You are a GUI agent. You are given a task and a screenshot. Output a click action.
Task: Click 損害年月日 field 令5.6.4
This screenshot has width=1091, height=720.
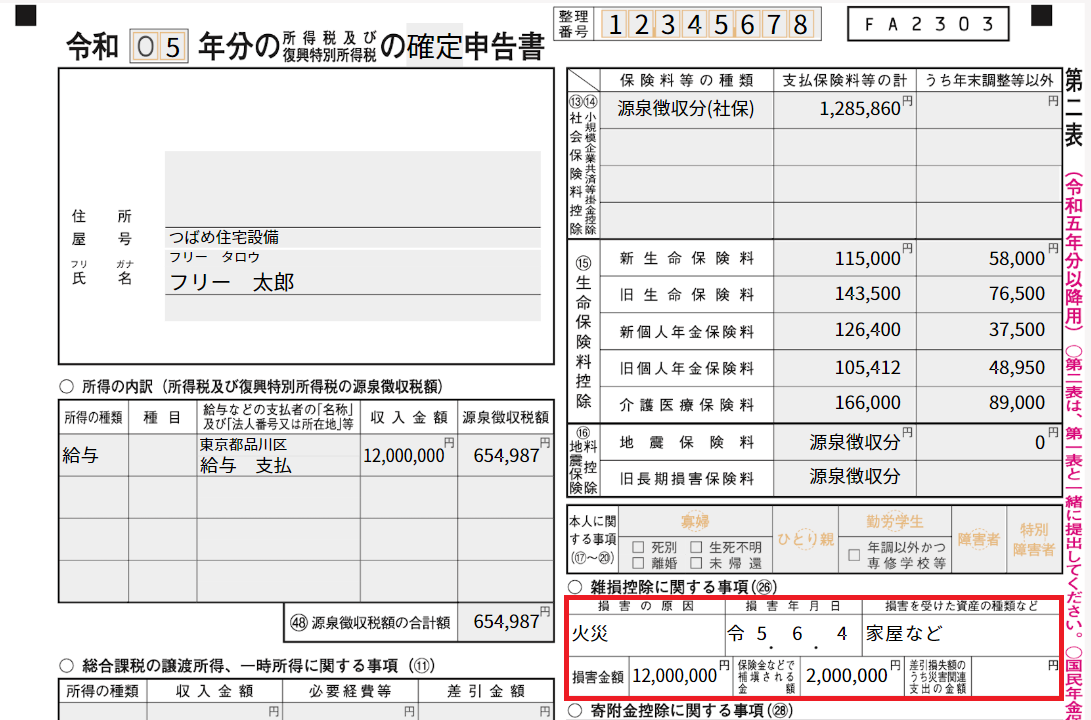point(793,634)
